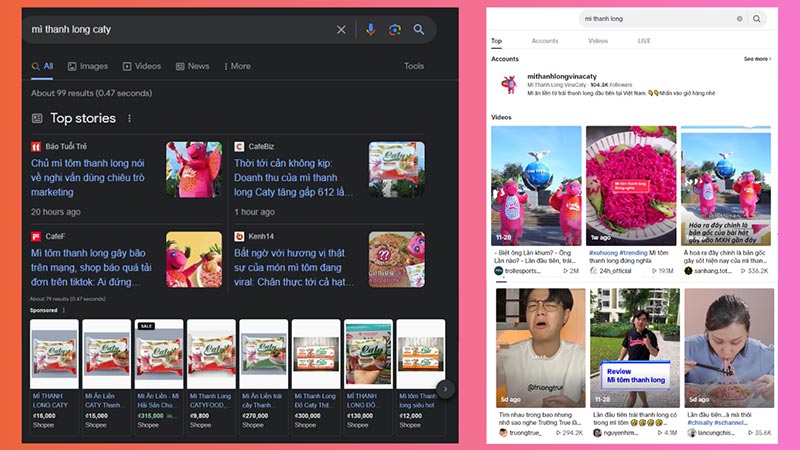Open Top stories options menu
The height and width of the screenshot is (450, 800).
click(130, 118)
